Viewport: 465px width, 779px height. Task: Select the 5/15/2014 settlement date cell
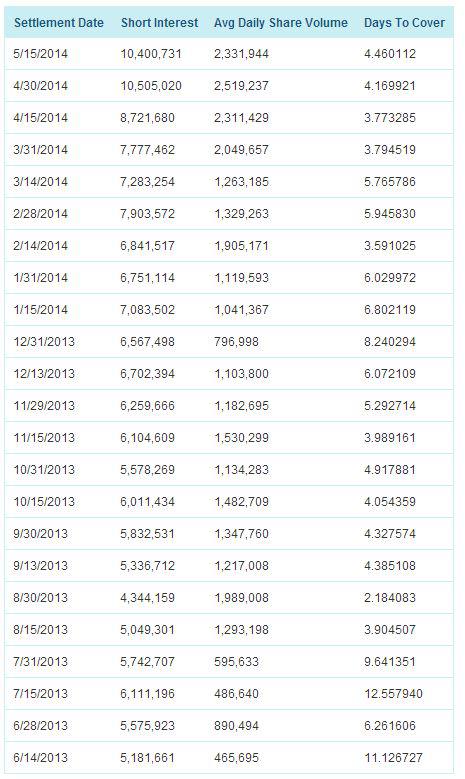coord(40,54)
